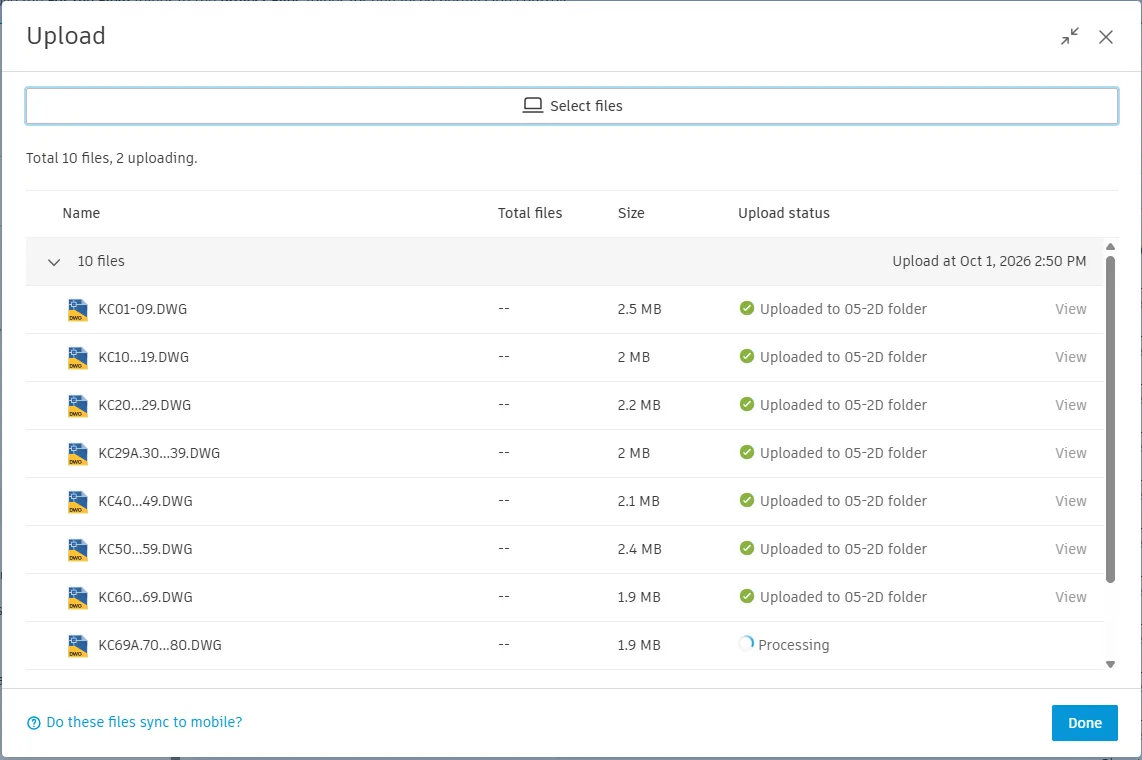Click the DWG file icon beside KC60...69.DWG

pos(78,598)
